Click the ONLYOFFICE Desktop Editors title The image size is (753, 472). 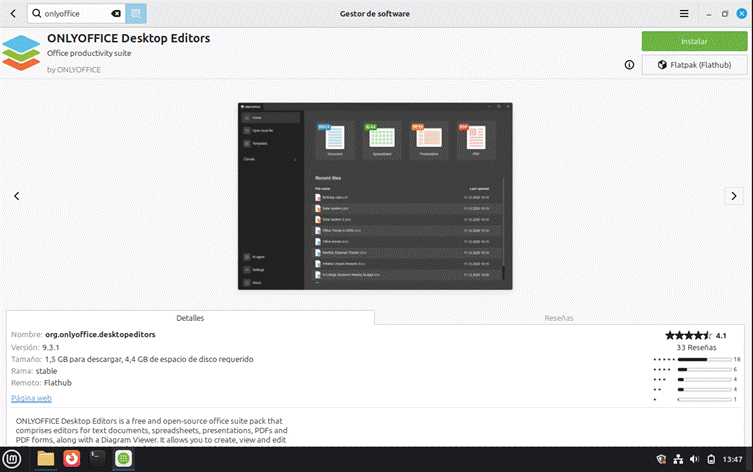(x=129, y=38)
